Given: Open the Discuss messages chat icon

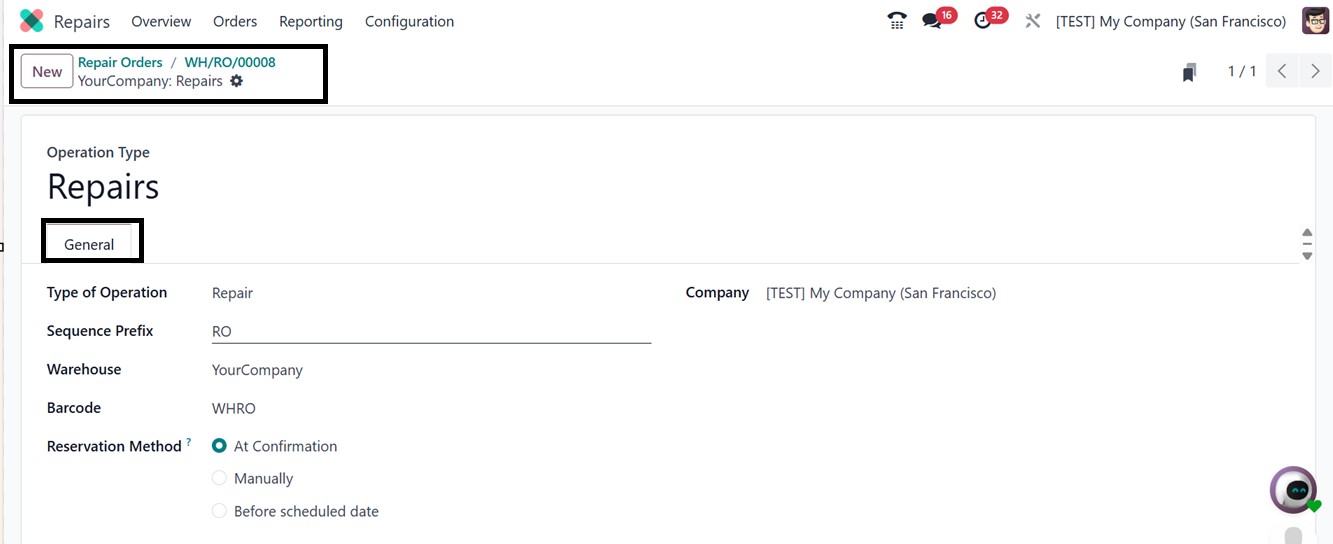Looking at the screenshot, I should click(933, 21).
